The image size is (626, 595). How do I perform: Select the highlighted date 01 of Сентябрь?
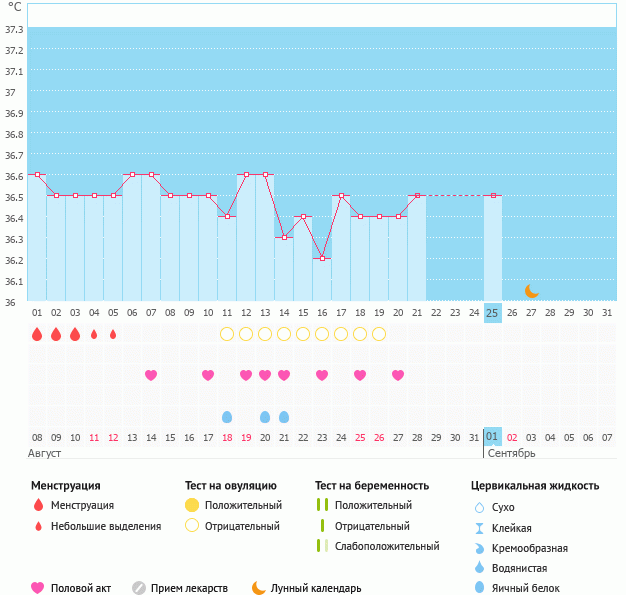point(493,437)
